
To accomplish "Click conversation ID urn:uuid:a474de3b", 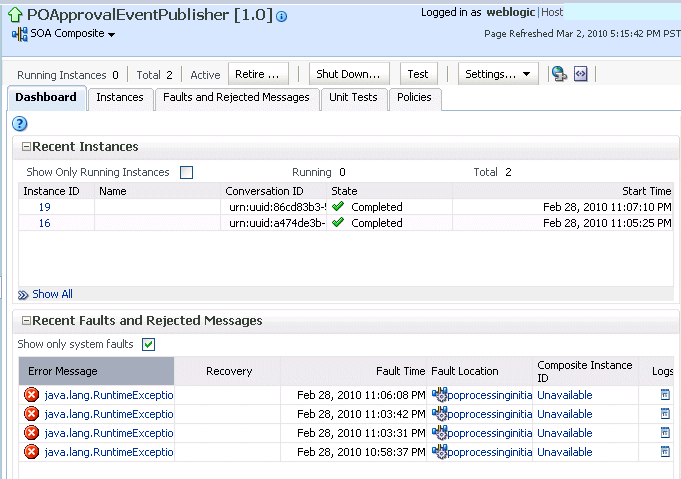I will tap(278, 223).
